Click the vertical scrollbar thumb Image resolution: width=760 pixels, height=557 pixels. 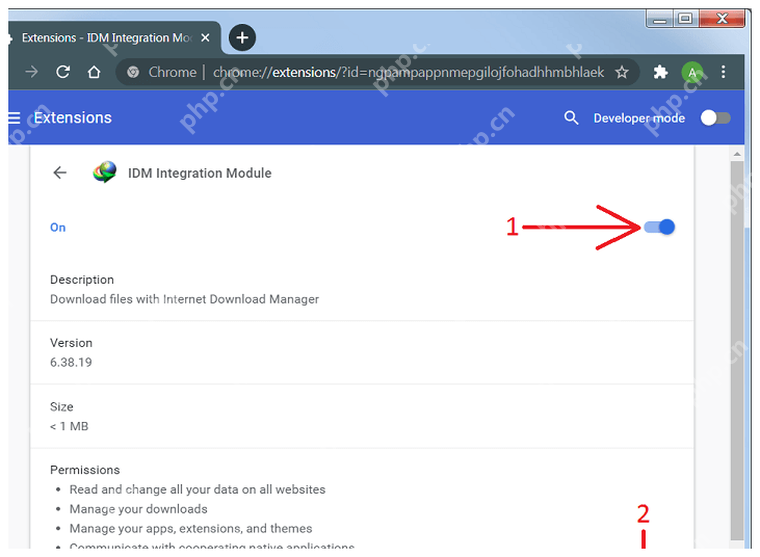pyautogui.click(x=737, y=349)
